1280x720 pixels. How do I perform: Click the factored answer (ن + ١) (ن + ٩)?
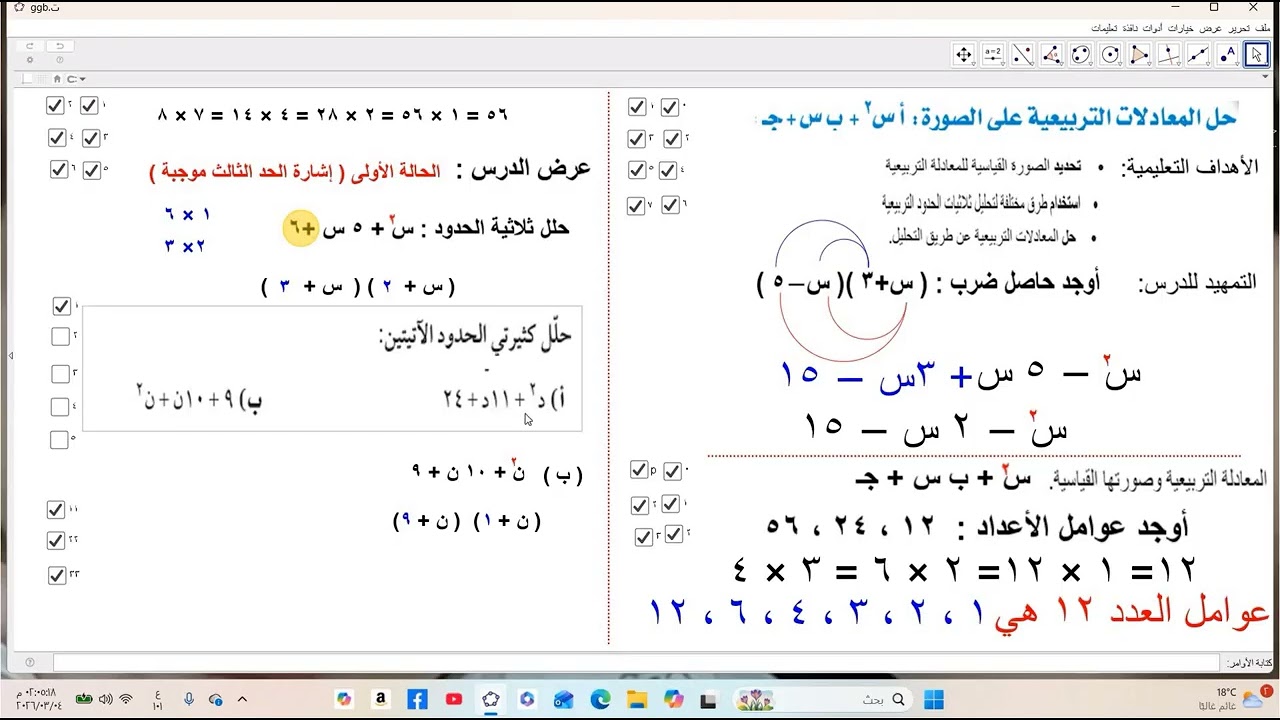[x=467, y=521]
